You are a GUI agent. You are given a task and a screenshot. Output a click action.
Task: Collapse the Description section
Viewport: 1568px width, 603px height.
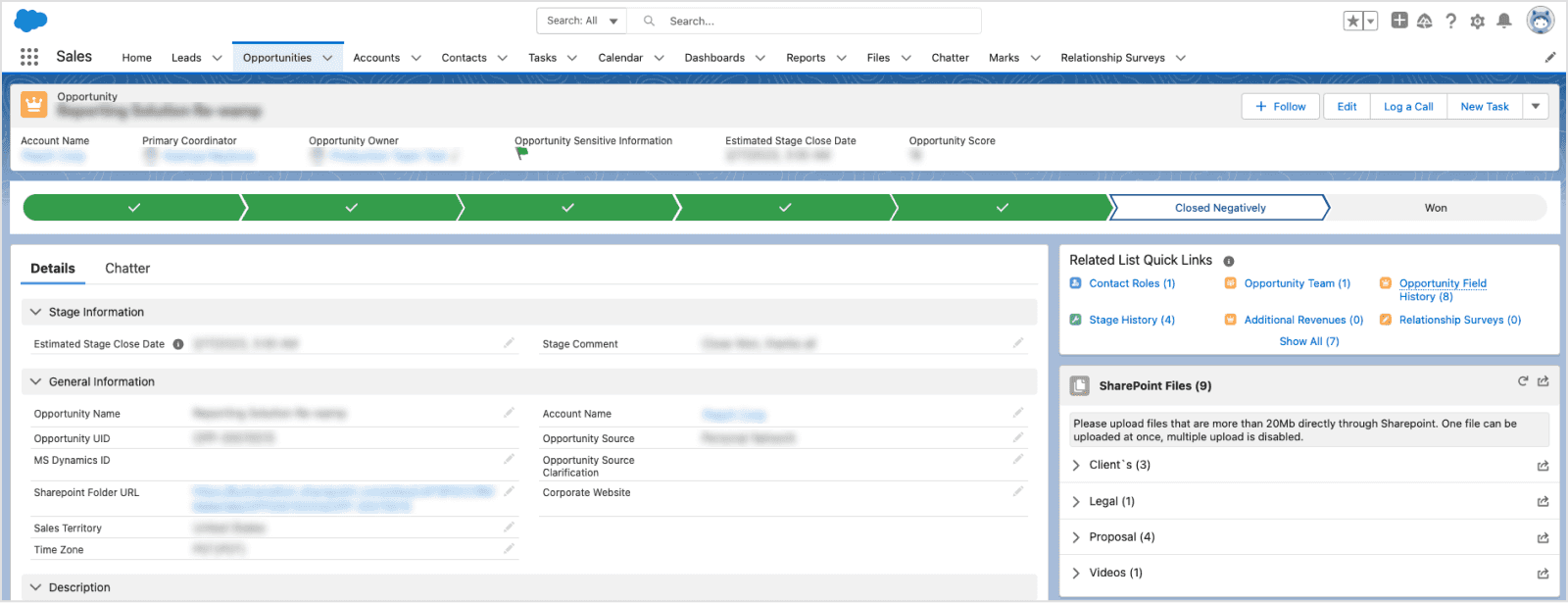(36, 587)
